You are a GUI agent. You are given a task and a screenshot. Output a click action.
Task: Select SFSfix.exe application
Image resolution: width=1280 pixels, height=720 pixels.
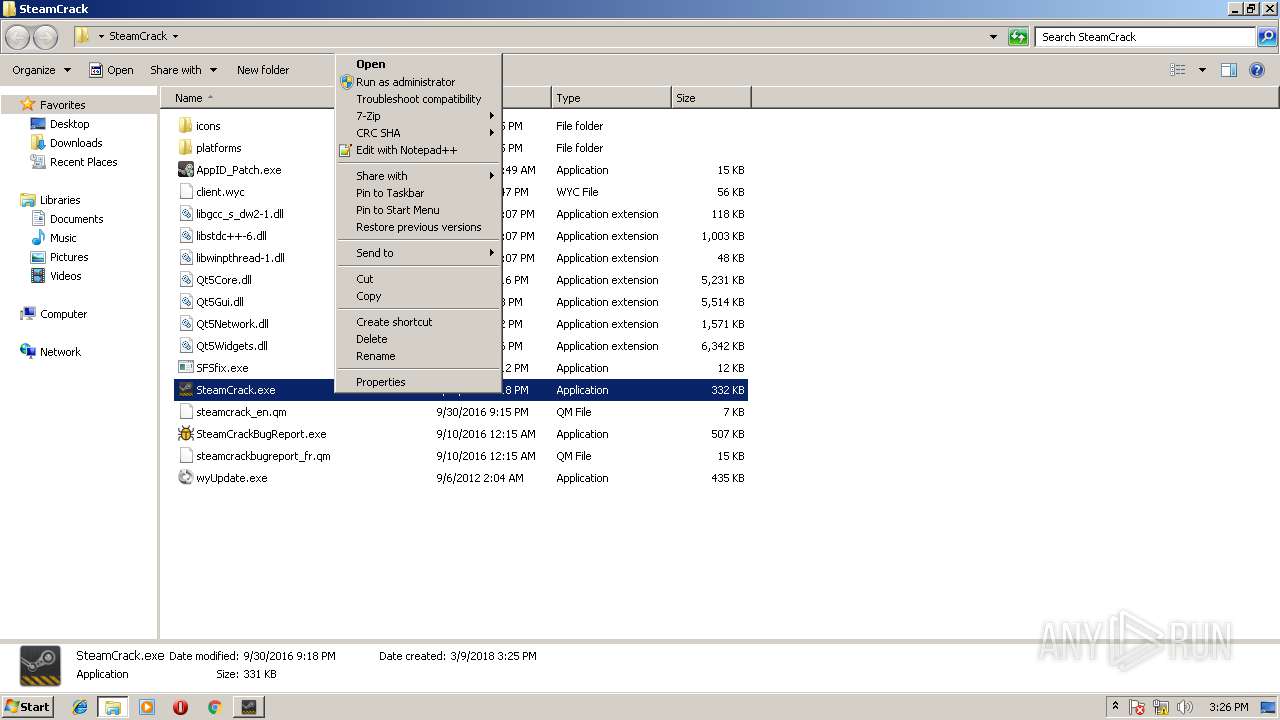[x=222, y=368]
